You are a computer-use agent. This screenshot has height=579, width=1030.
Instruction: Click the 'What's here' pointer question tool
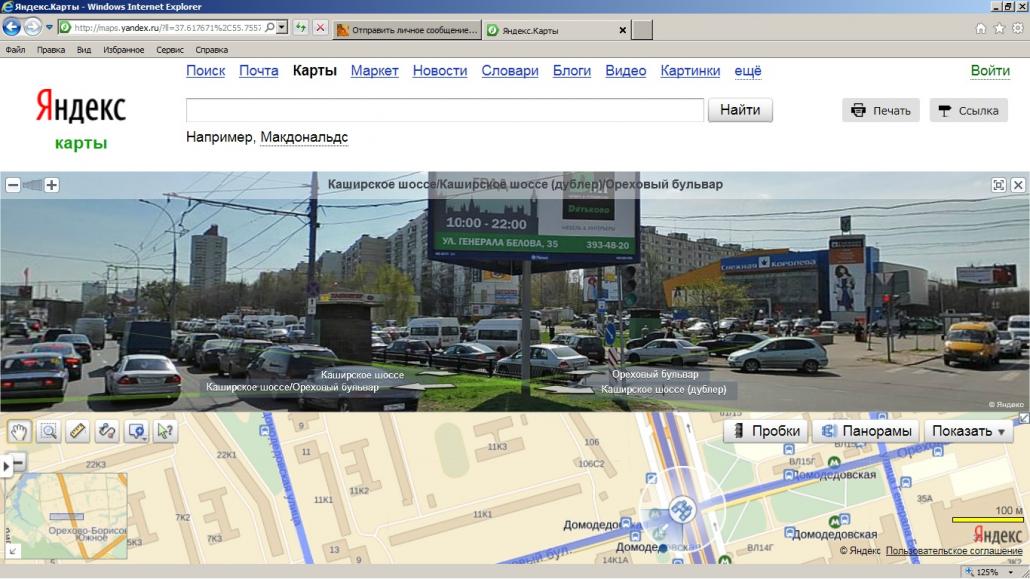click(165, 431)
